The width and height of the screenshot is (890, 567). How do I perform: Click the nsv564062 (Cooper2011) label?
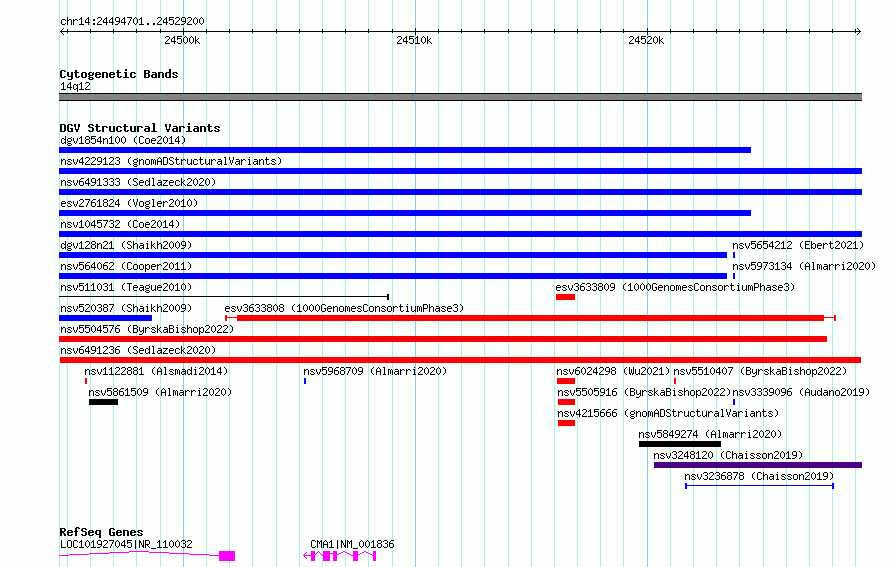[x=126, y=266]
